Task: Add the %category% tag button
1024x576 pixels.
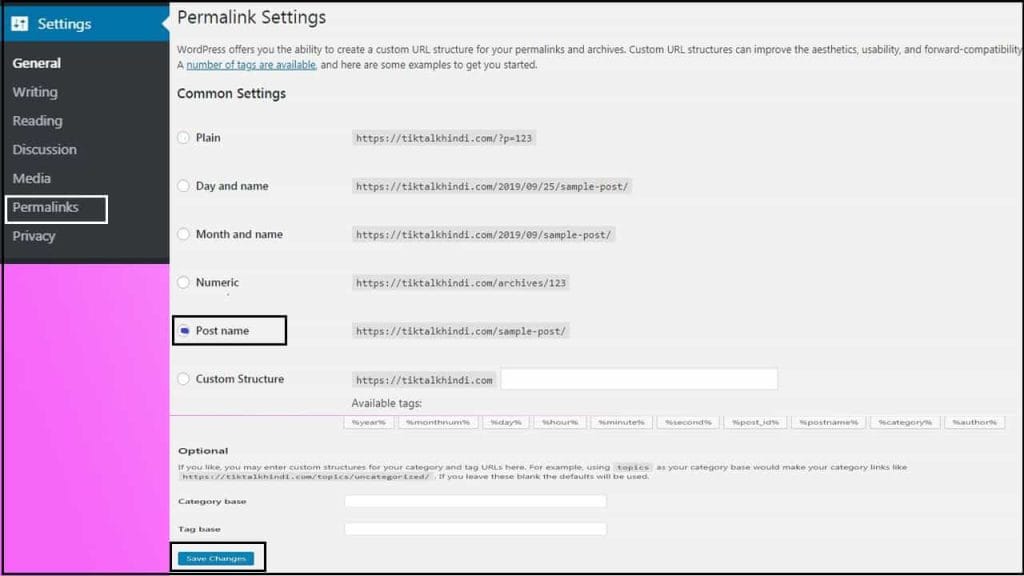Action: pos(904,423)
